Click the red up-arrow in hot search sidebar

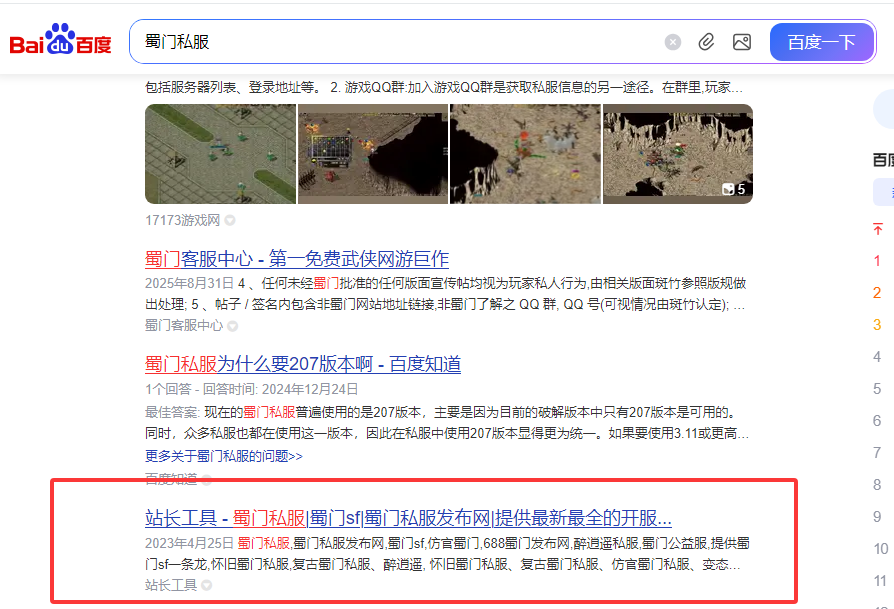click(877, 230)
